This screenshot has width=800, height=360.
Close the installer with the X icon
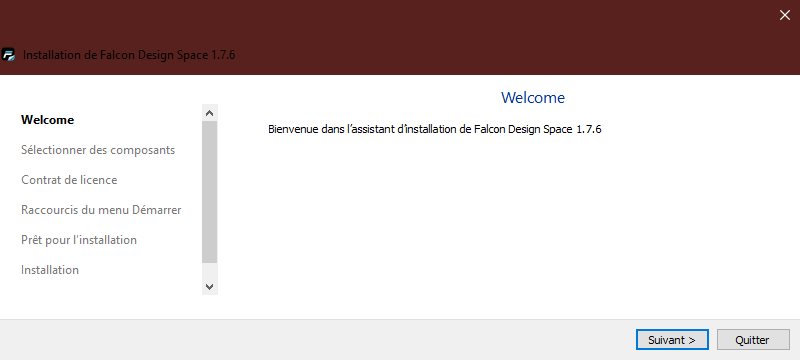coord(785,15)
